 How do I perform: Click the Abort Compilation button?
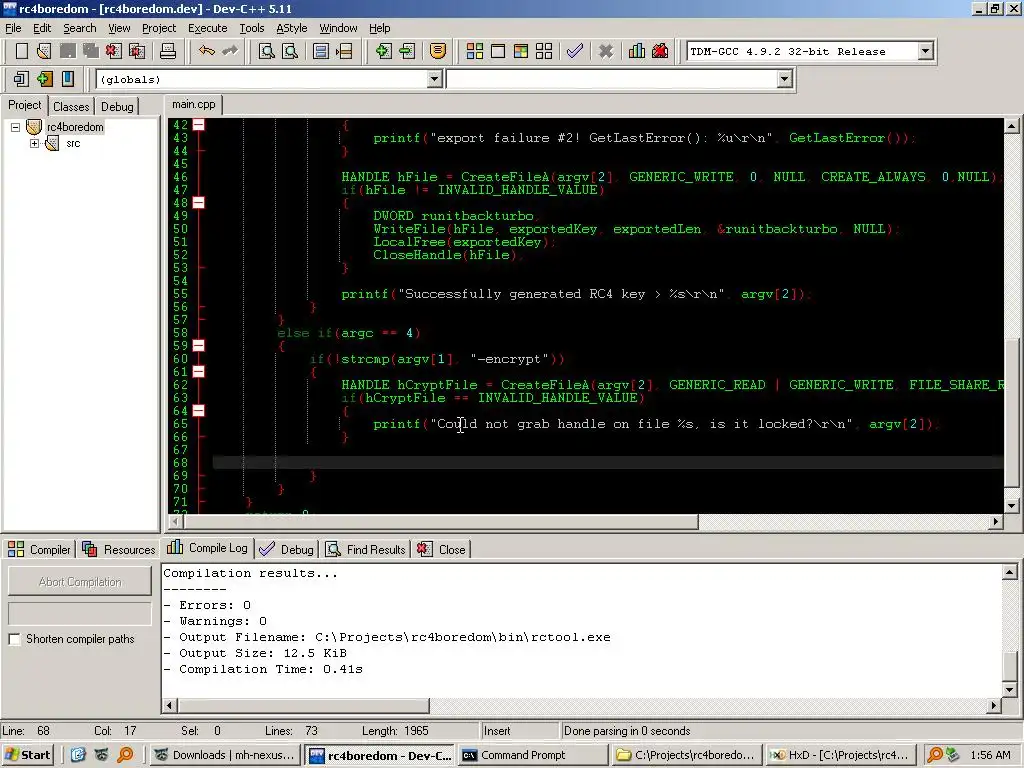80,582
